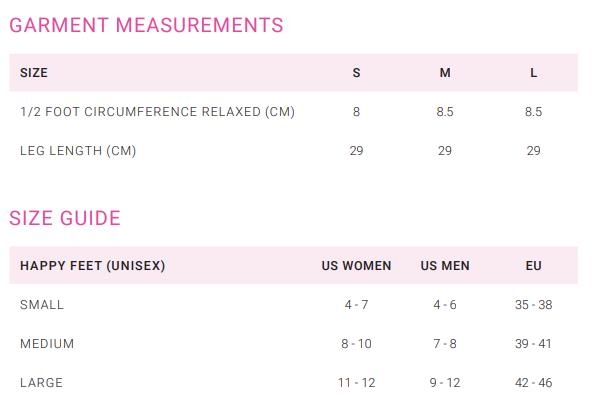Select the L size column header
Viewport: 612px width, 404px height.
(x=534, y=73)
